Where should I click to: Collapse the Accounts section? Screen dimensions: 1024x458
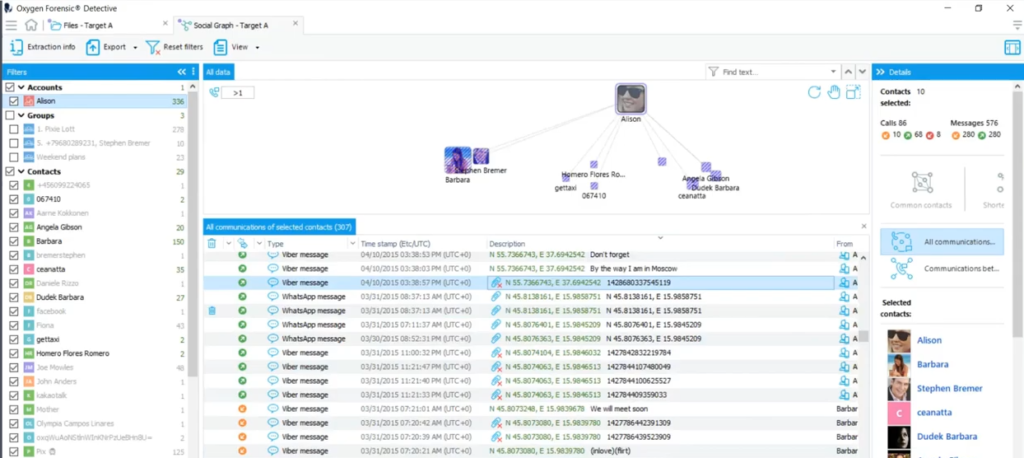(21, 87)
